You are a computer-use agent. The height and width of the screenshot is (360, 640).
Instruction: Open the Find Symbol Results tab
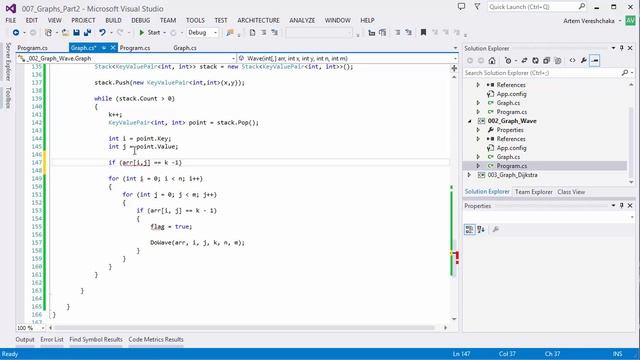click(x=96, y=340)
